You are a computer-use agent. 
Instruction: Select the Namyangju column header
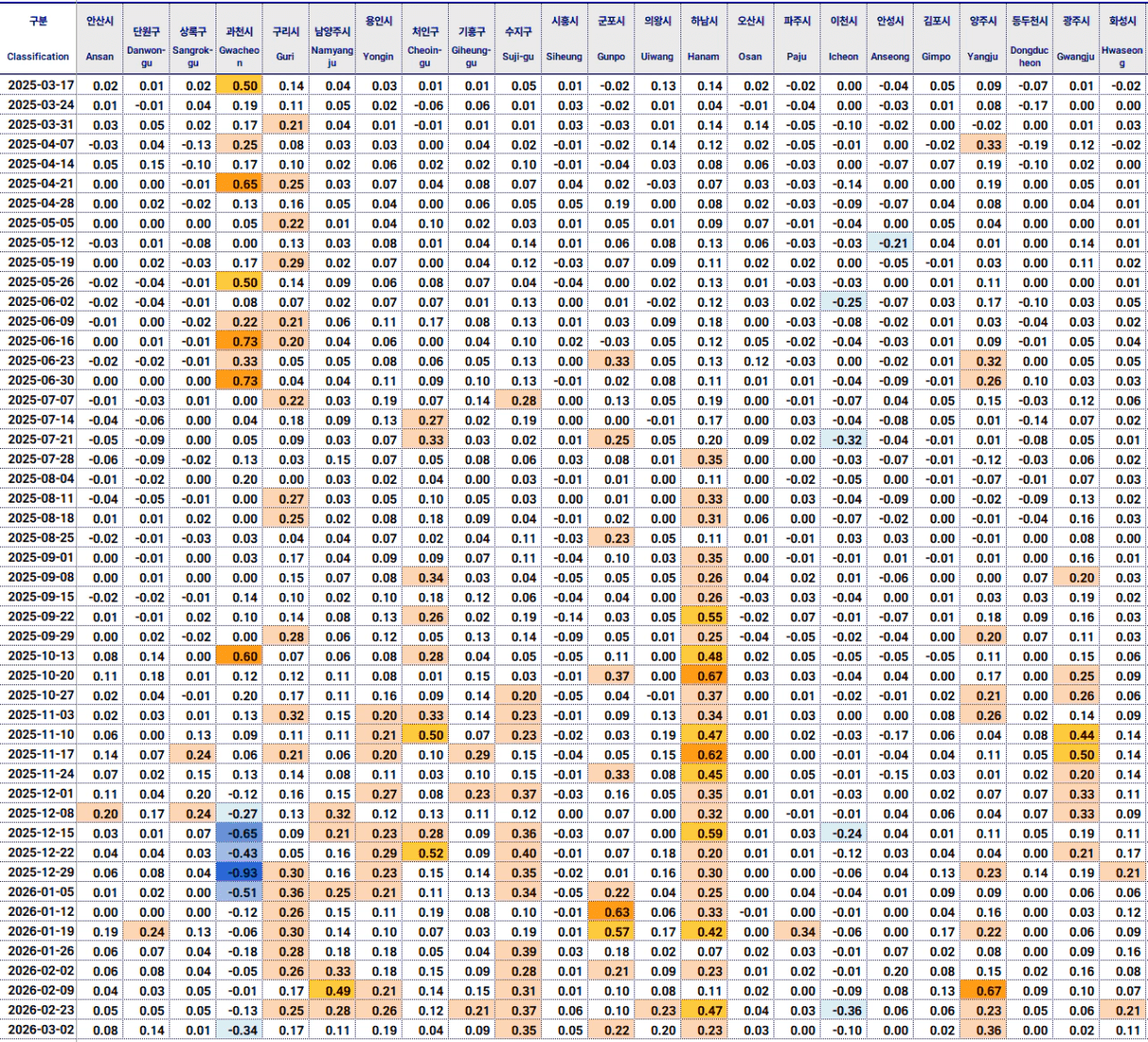coord(332,39)
